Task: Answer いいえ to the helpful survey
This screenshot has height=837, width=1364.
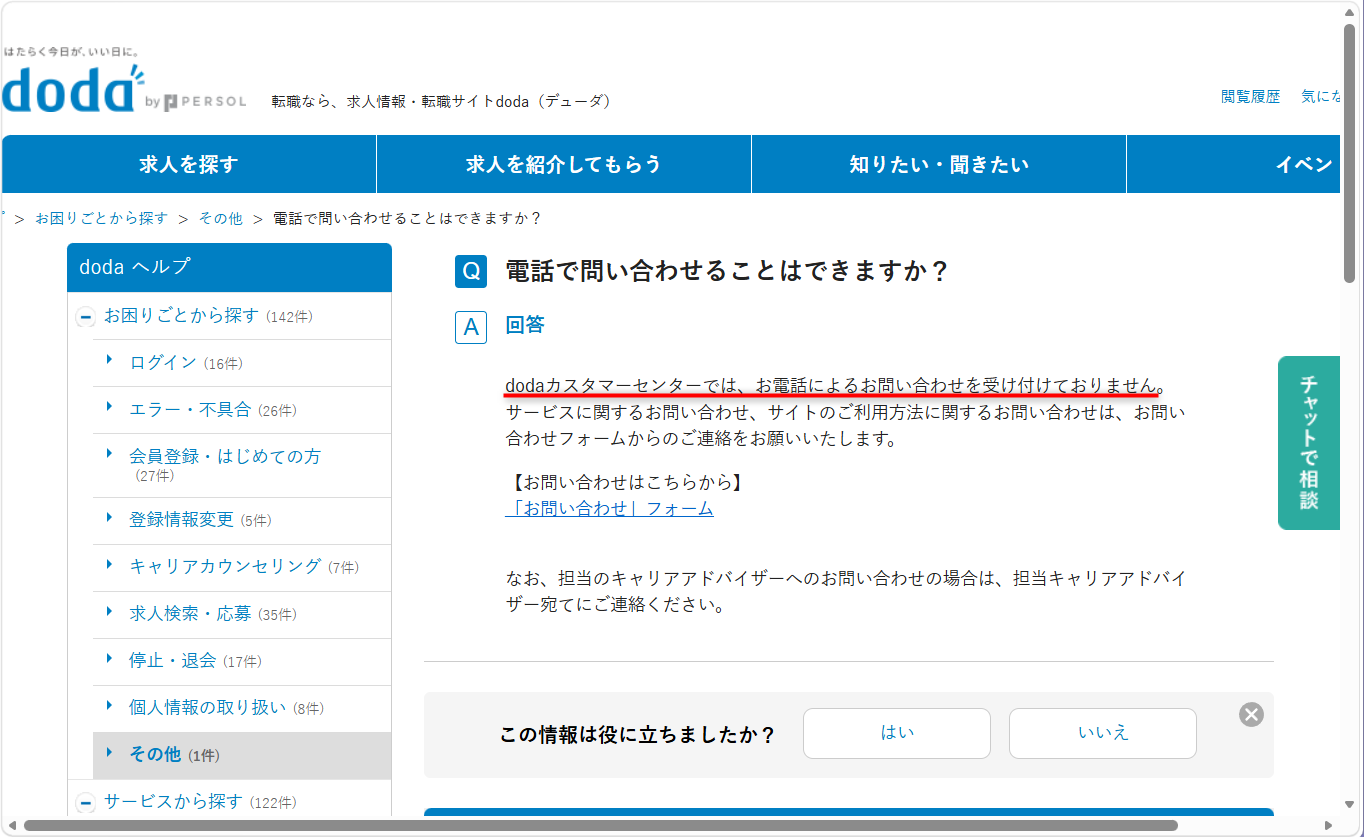Action: pyautogui.click(x=1103, y=733)
